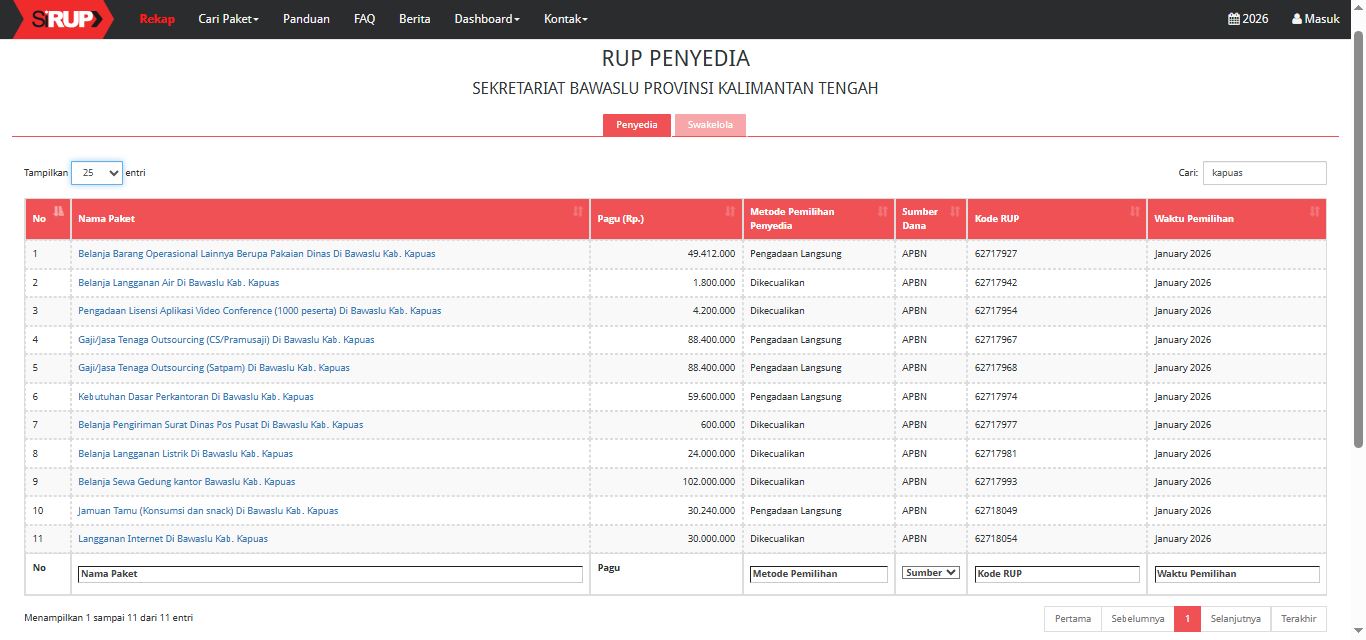Viewport: 1366px width, 640px height.
Task: Sort by Nama Paket column arrows
Action: click(x=578, y=211)
